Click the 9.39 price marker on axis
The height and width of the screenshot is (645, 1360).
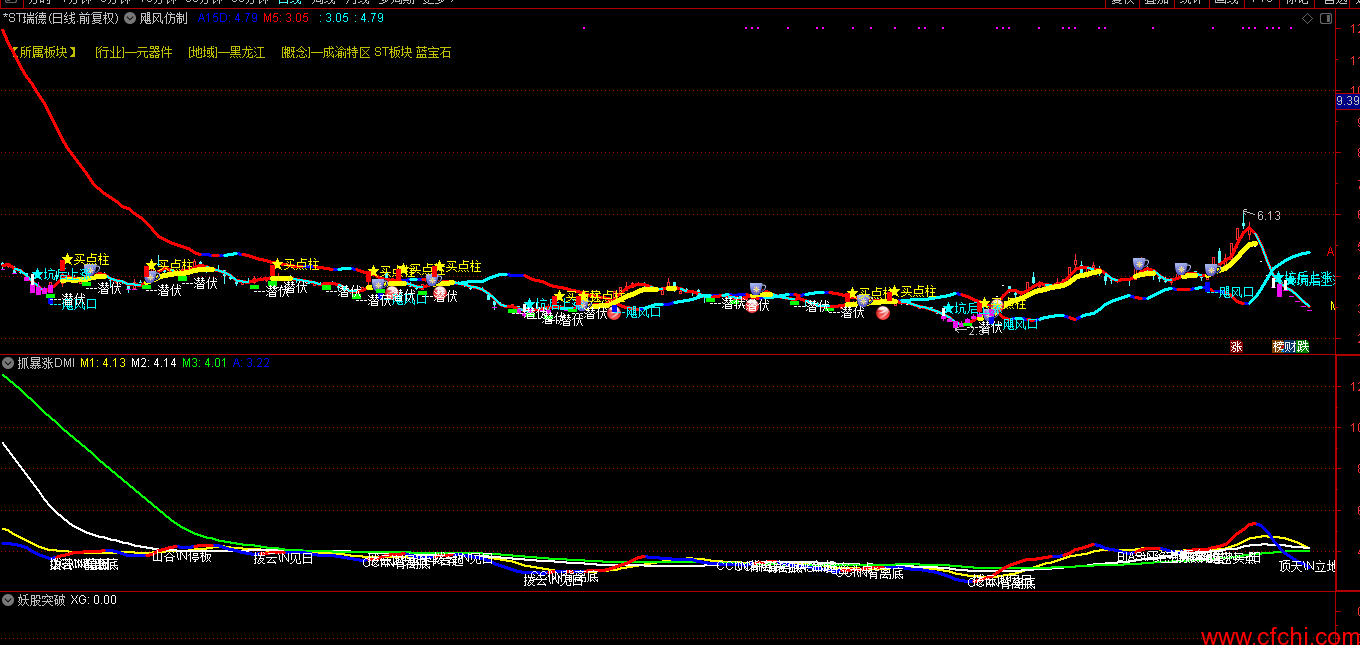pyautogui.click(x=1348, y=101)
